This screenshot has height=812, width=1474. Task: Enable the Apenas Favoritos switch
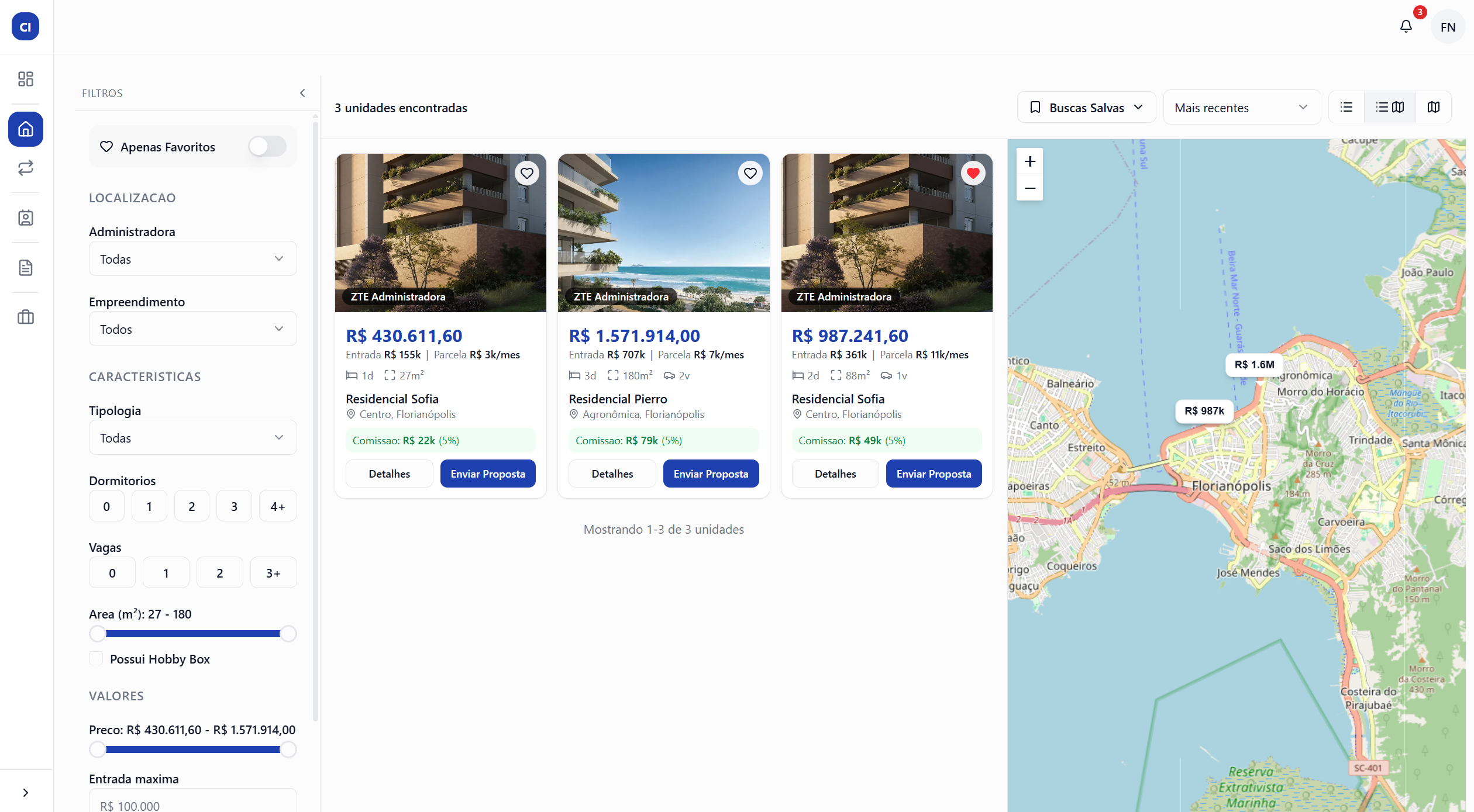click(x=267, y=146)
